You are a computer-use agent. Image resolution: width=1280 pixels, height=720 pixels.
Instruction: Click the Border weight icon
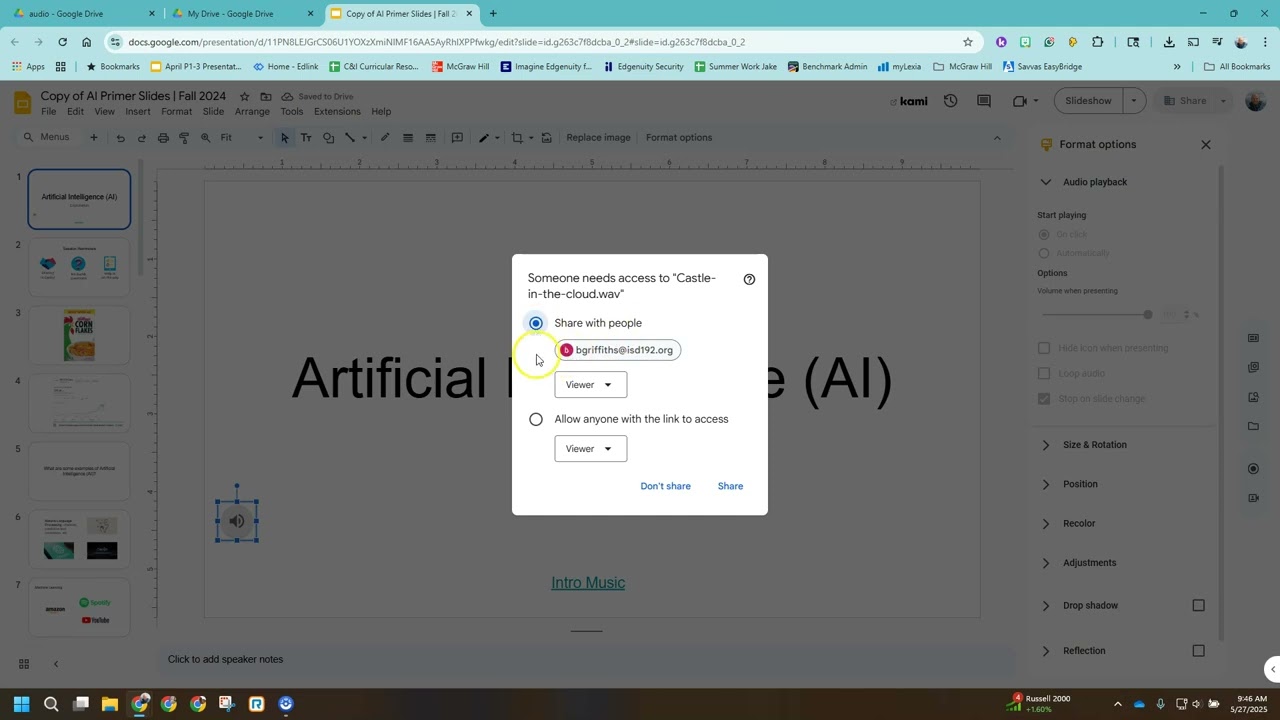point(408,138)
